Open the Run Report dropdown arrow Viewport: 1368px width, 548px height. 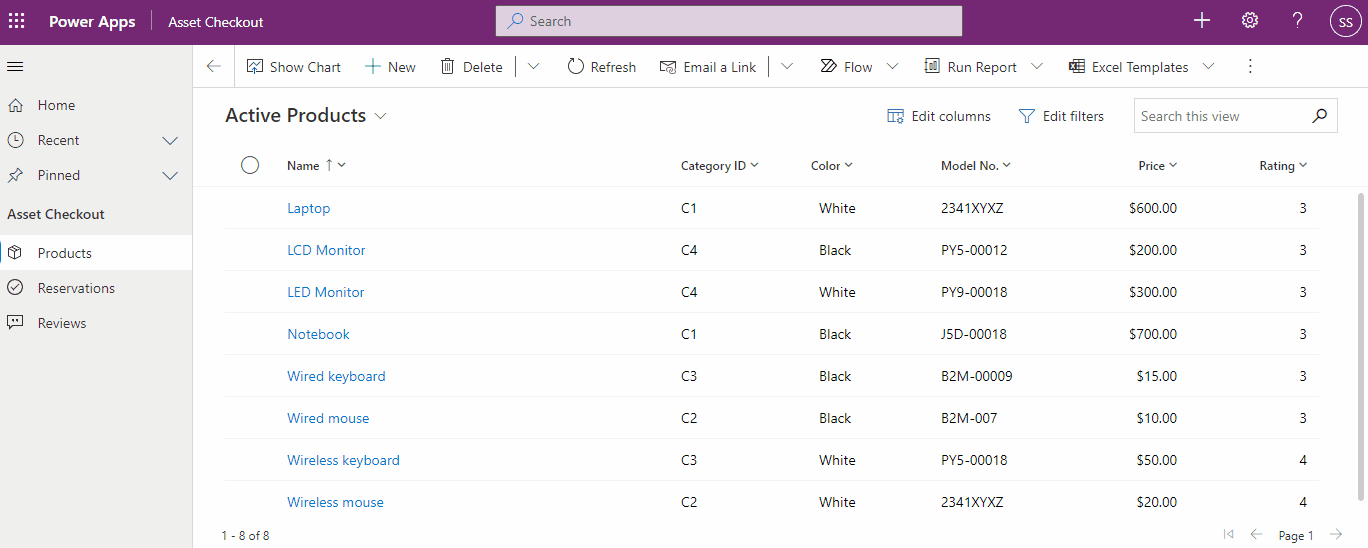1036,67
